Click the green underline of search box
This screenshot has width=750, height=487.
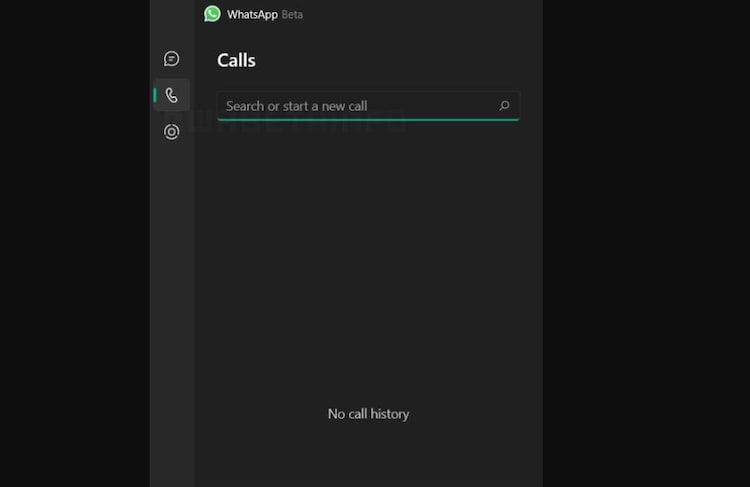tap(368, 119)
